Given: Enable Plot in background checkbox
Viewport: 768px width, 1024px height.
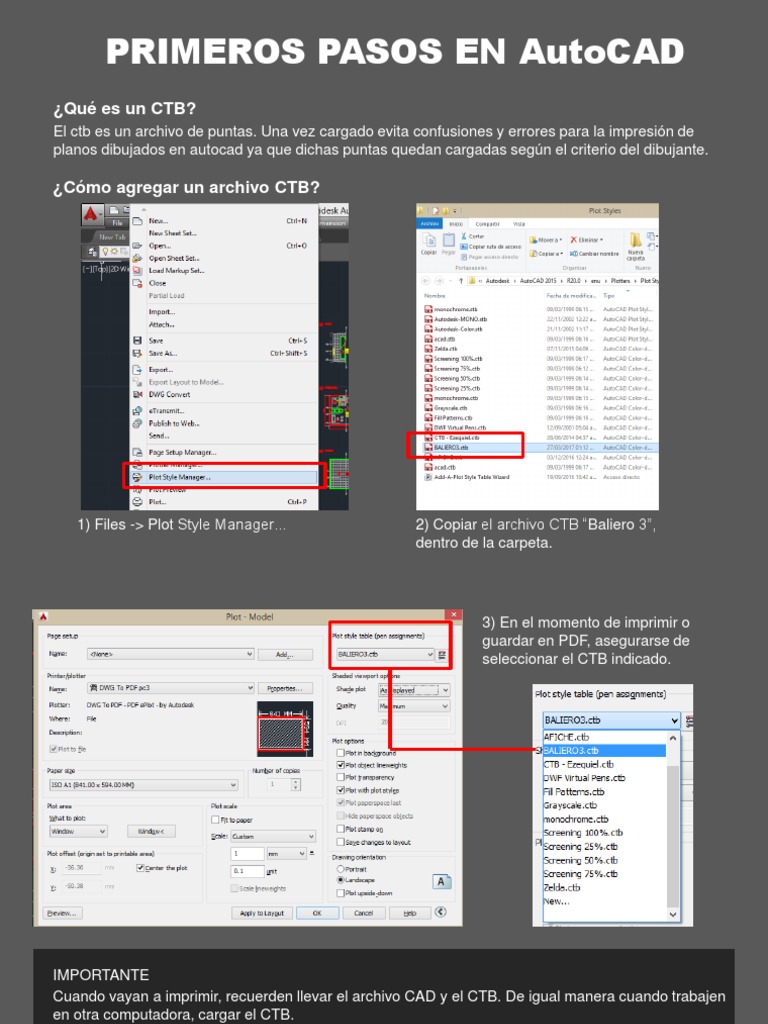Looking at the screenshot, I should (x=340, y=753).
